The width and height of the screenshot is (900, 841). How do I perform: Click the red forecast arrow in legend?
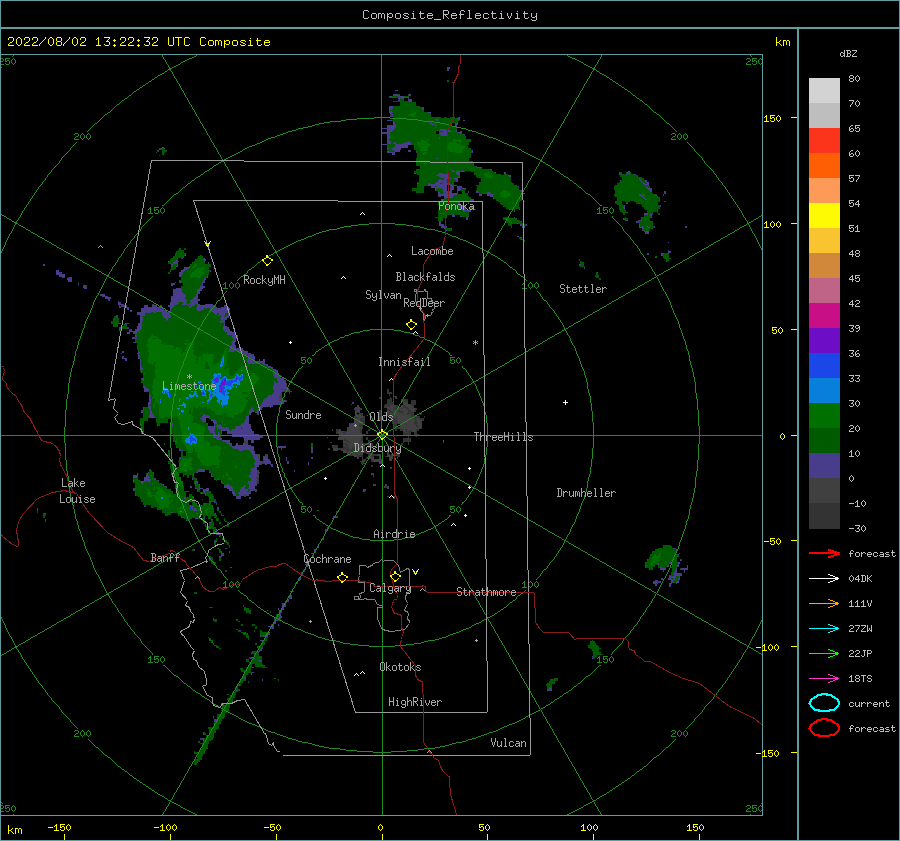pyautogui.click(x=824, y=553)
